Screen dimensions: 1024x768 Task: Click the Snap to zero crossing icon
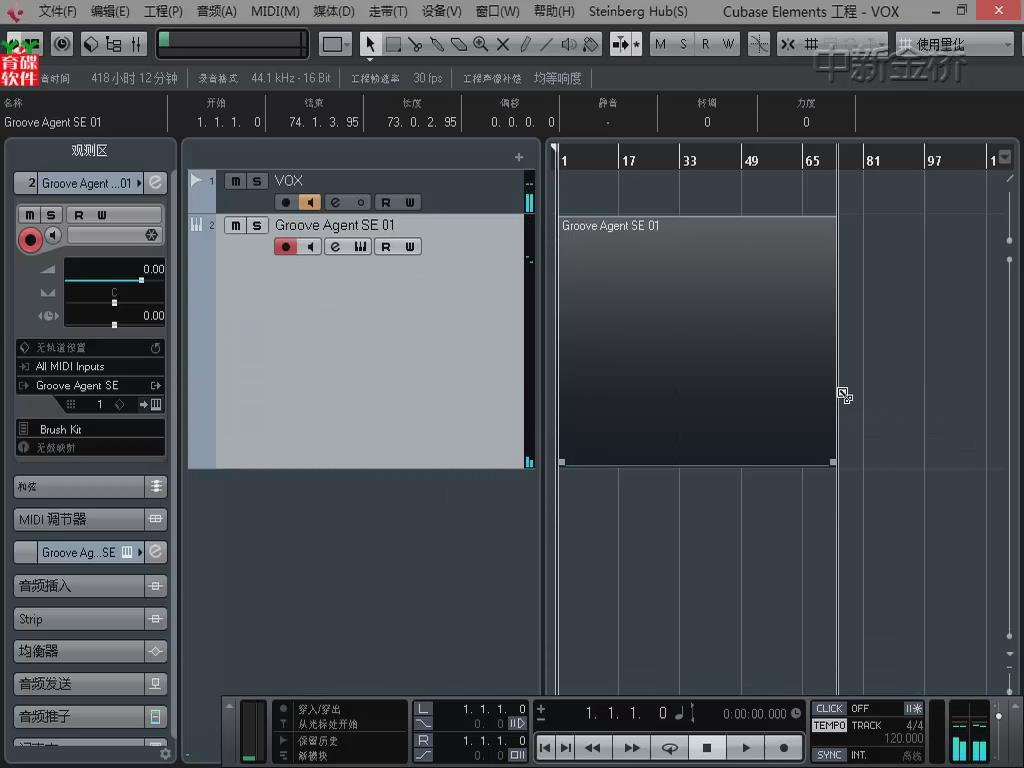pos(758,44)
